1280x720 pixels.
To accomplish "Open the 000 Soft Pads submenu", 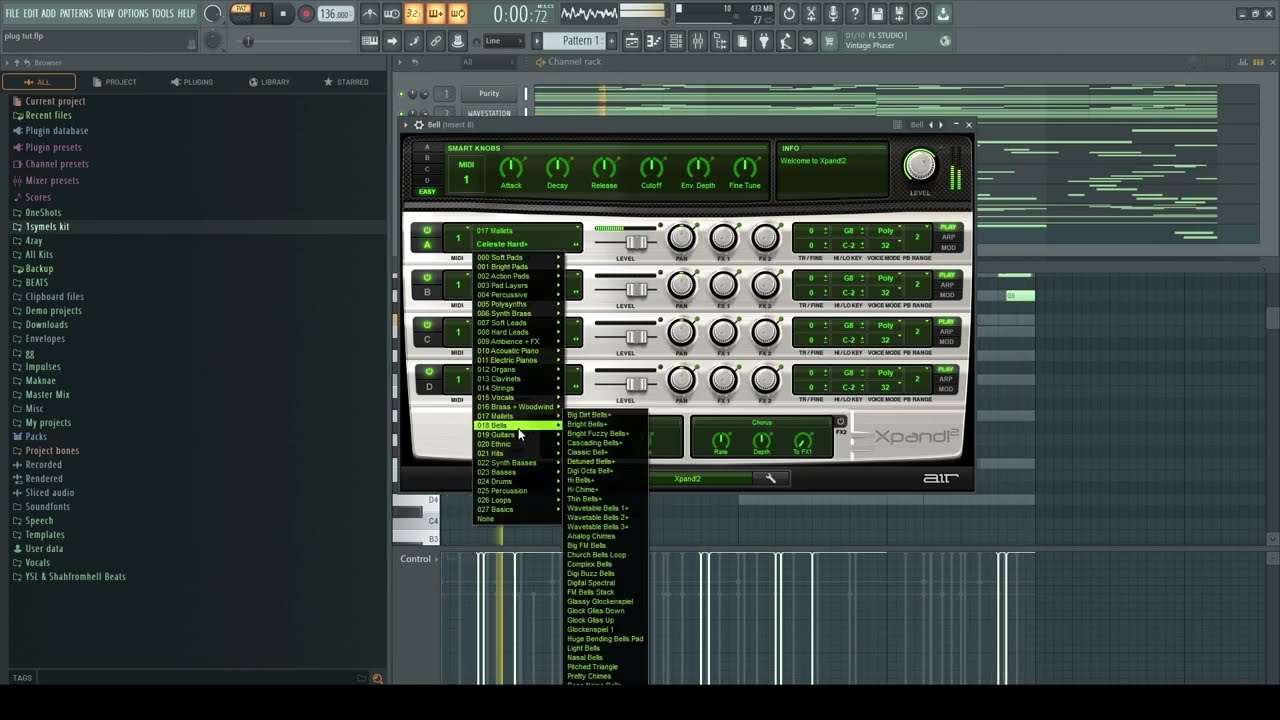I will point(519,257).
